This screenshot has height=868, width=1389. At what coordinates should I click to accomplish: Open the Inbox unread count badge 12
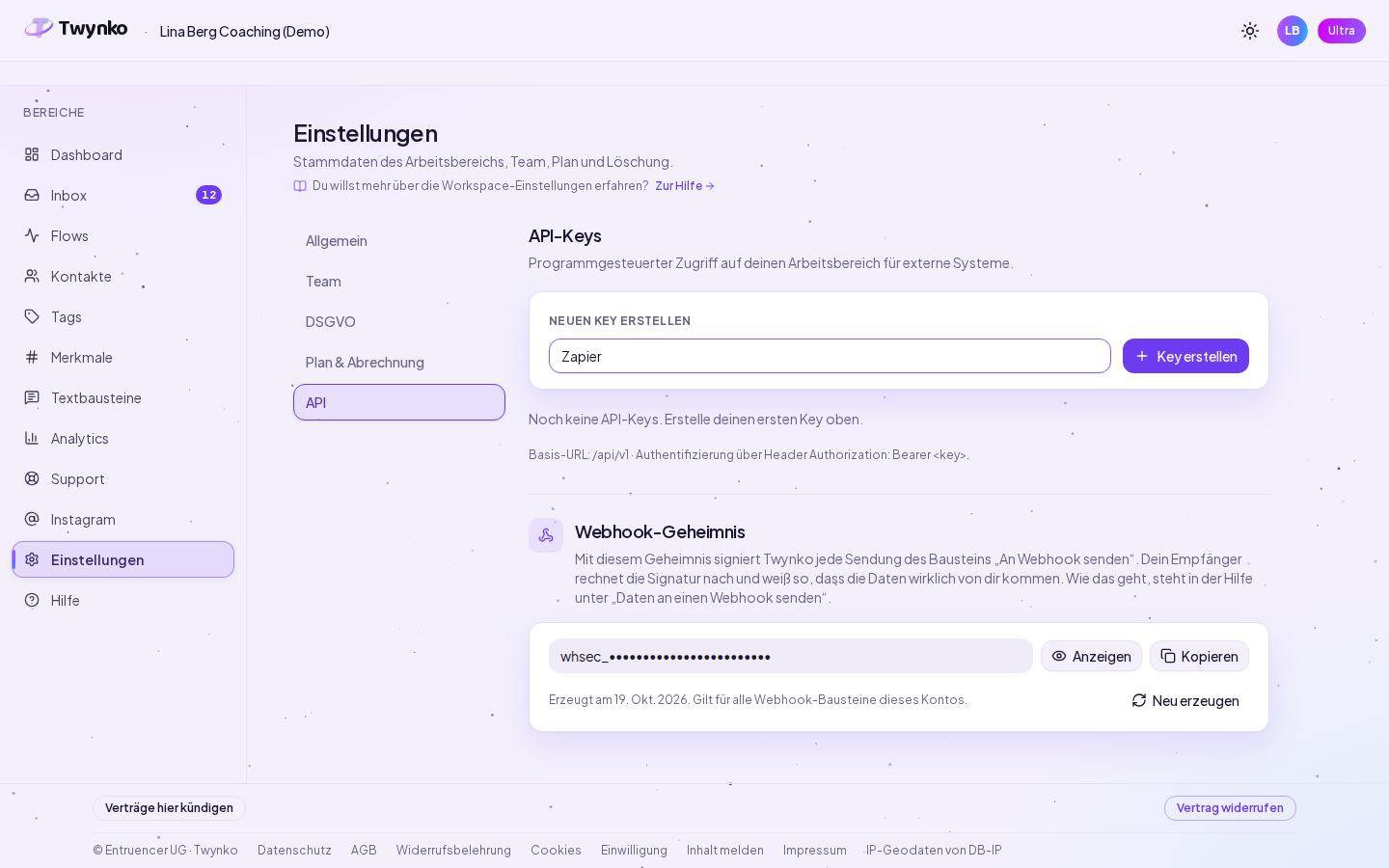(x=208, y=195)
